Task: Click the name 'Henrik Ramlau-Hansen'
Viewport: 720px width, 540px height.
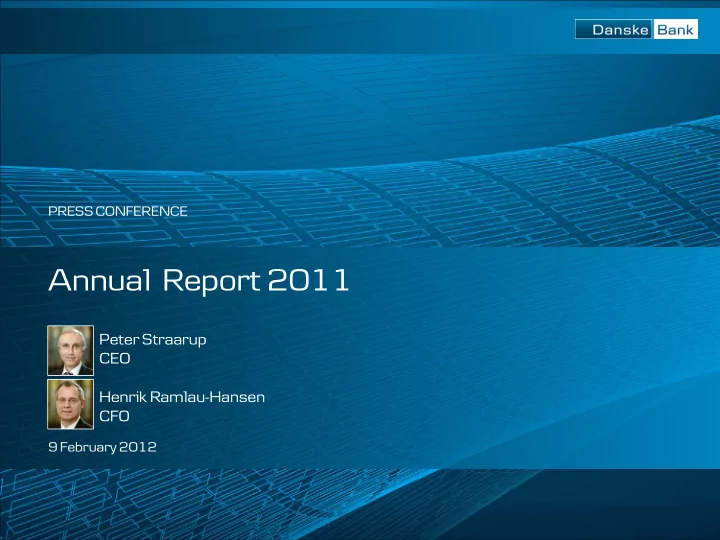Action: 182,397
